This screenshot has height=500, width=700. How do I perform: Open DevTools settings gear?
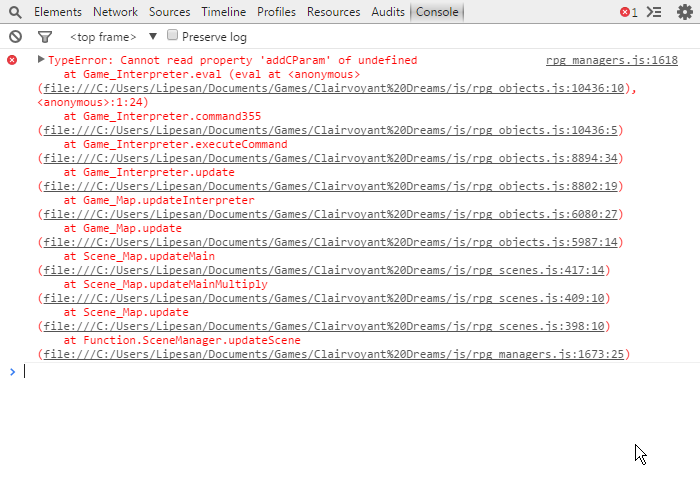click(x=684, y=12)
